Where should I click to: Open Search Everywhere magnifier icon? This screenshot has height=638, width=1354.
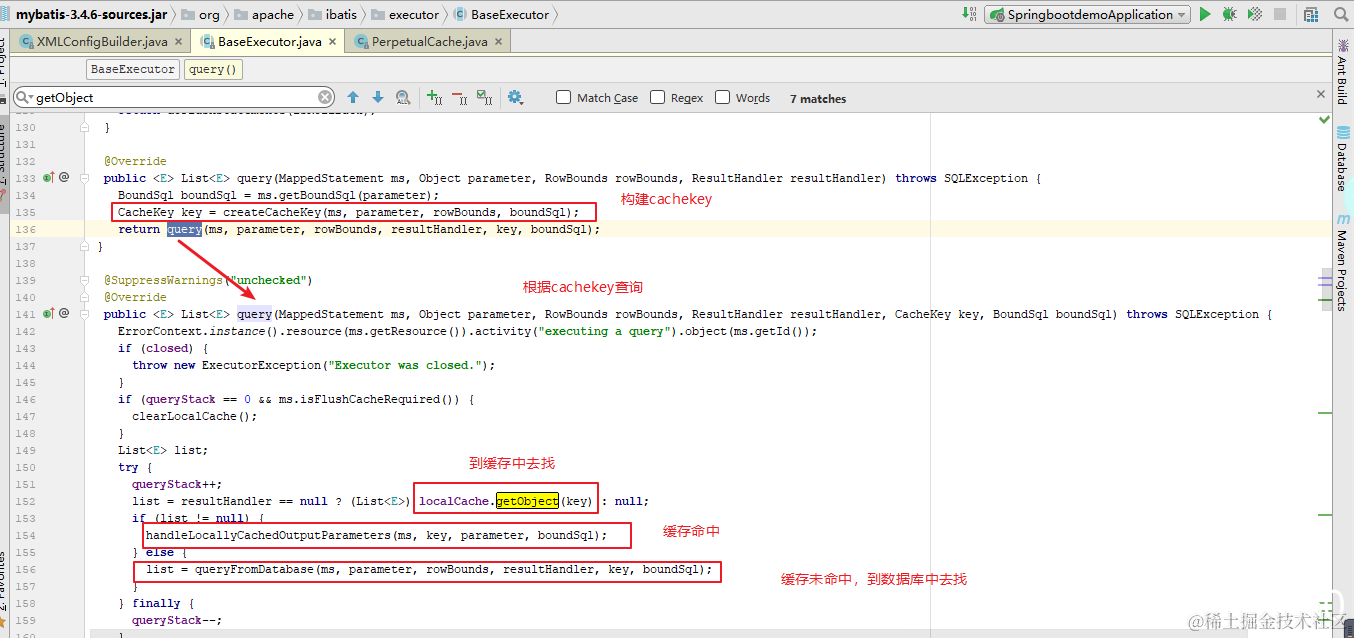[1340, 14]
